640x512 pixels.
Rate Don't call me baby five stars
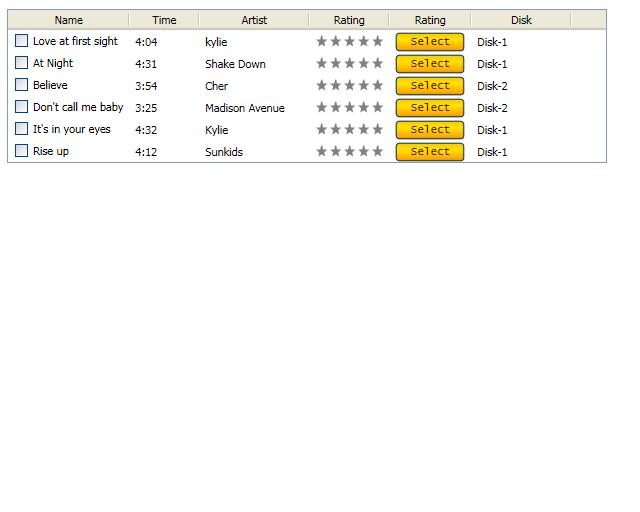click(378, 107)
